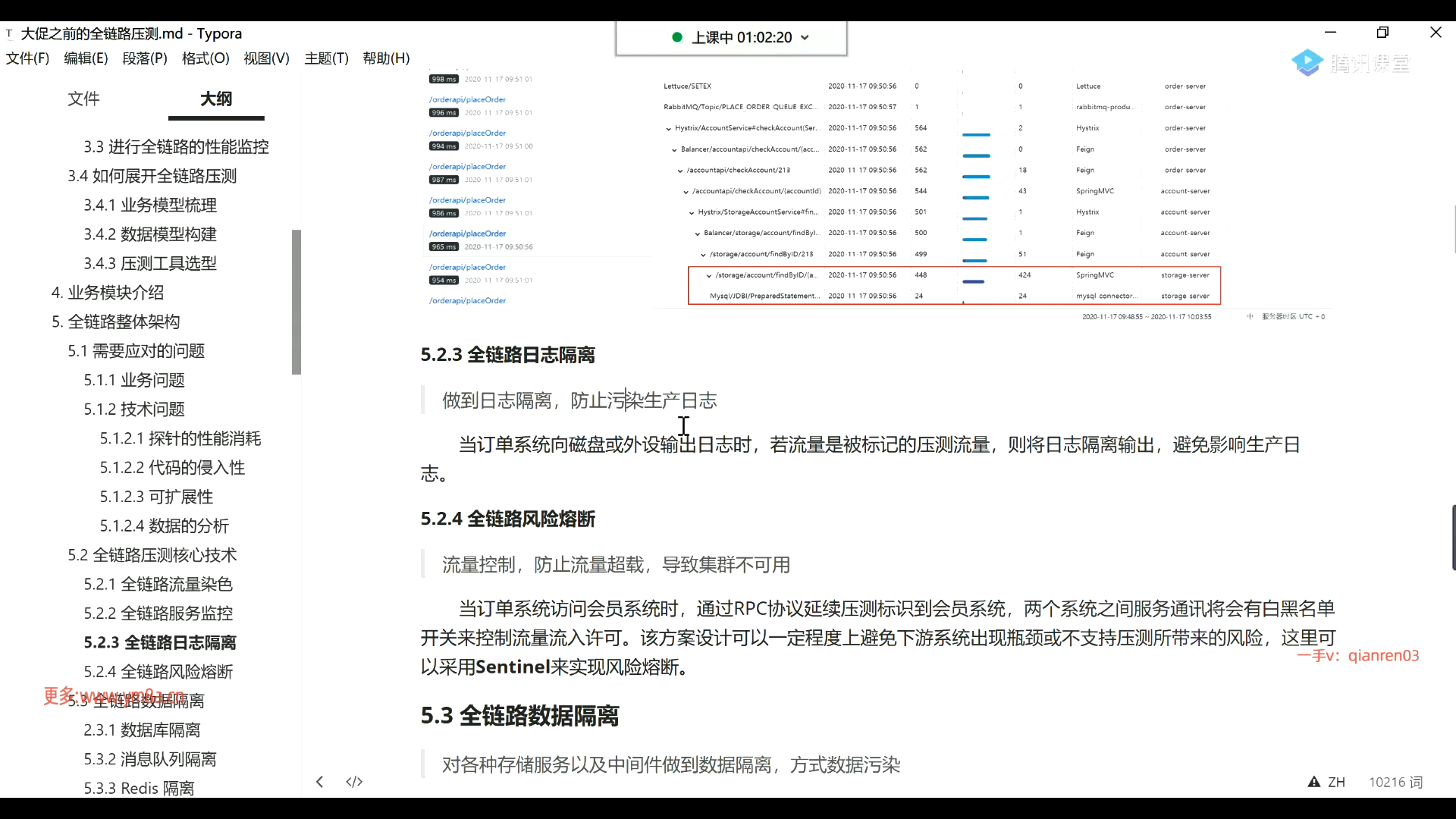
Task: Click the green recording status dot
Action: (x=677, y=37)
